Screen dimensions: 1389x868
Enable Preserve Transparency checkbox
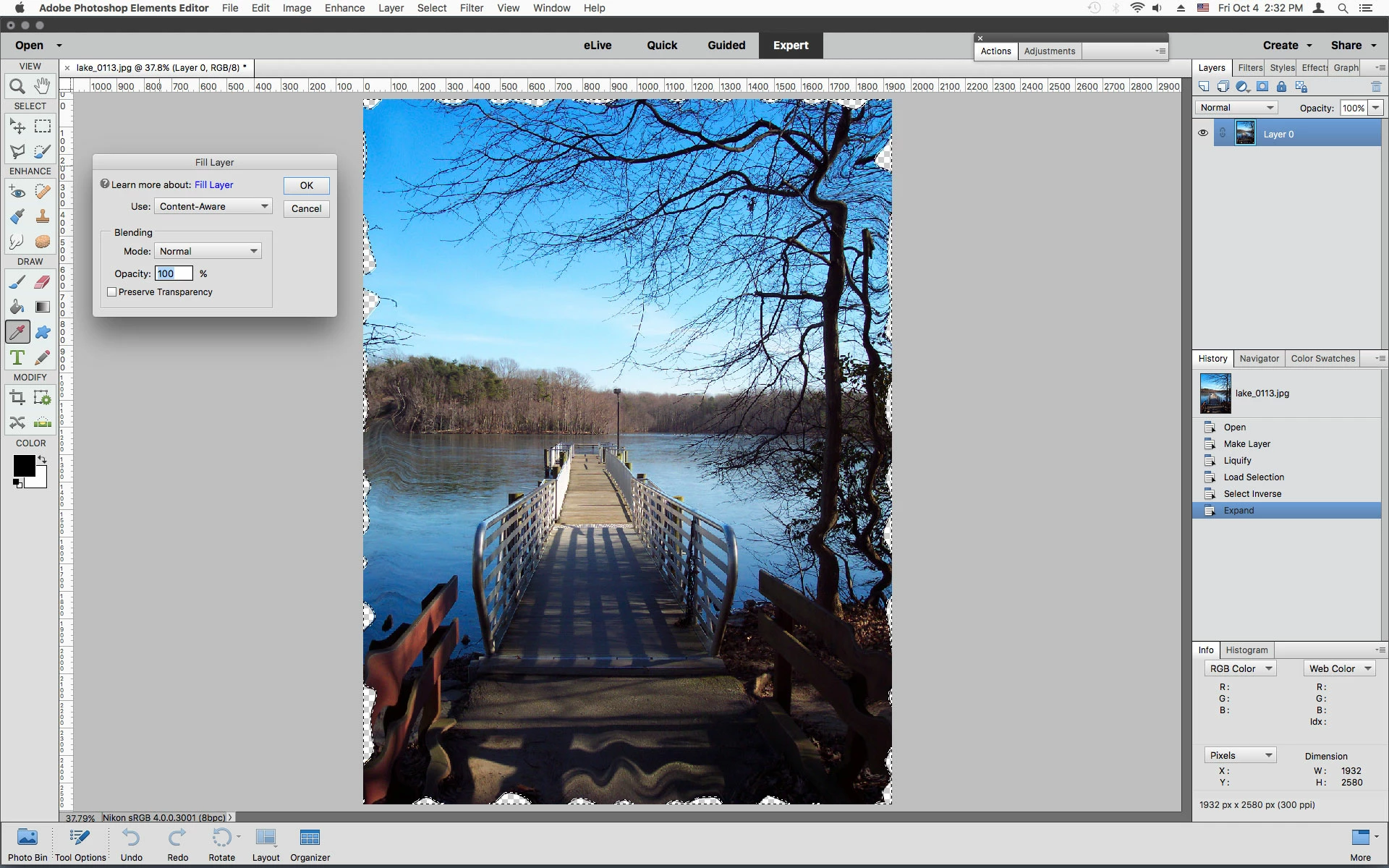point(112,292)
